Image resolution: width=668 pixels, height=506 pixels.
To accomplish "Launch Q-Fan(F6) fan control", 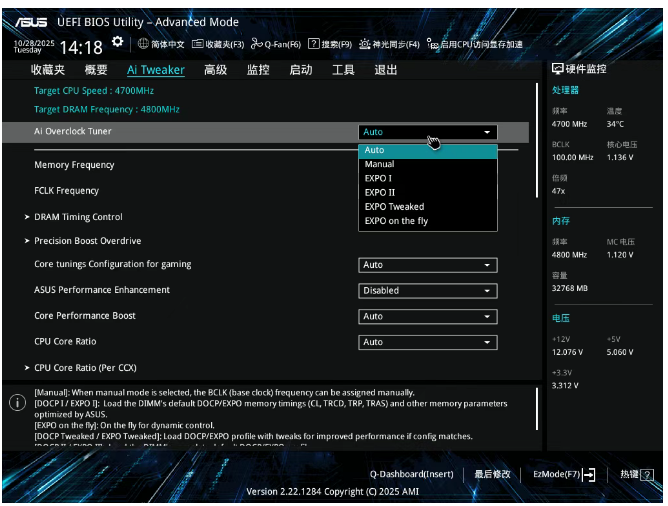I will [257, 44].
